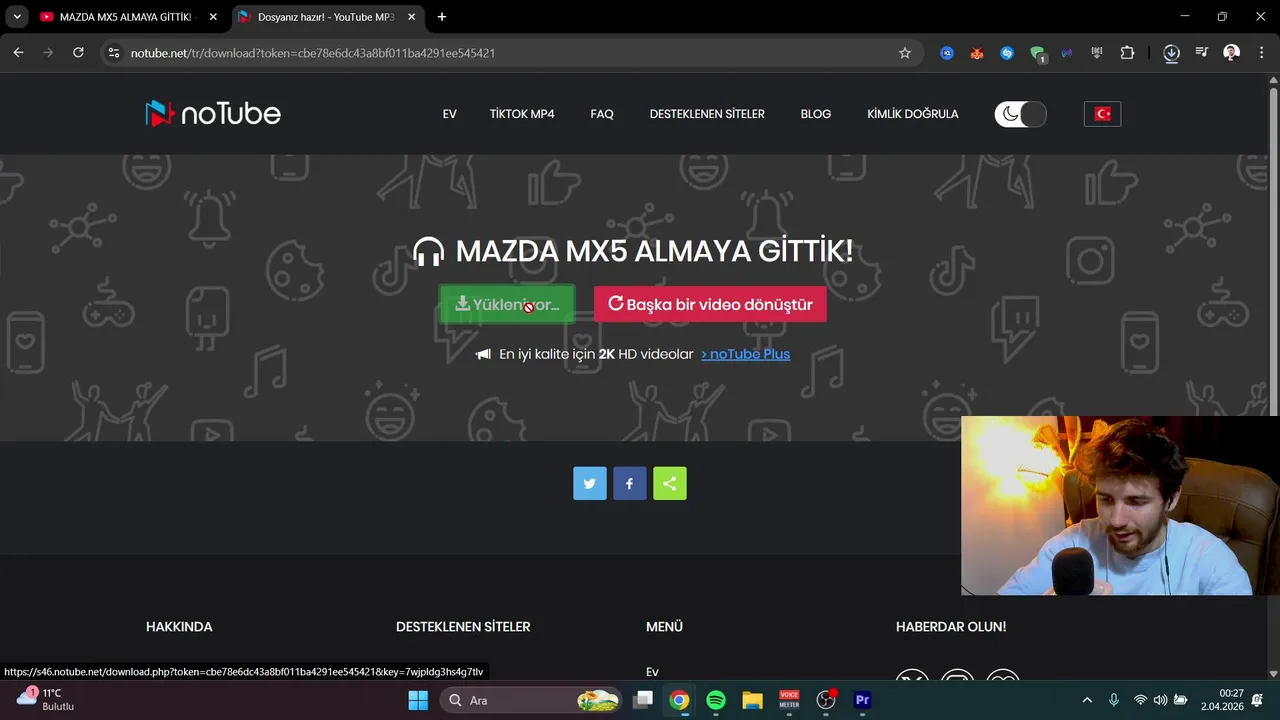Open the Chrome profile avatar

1232,53
